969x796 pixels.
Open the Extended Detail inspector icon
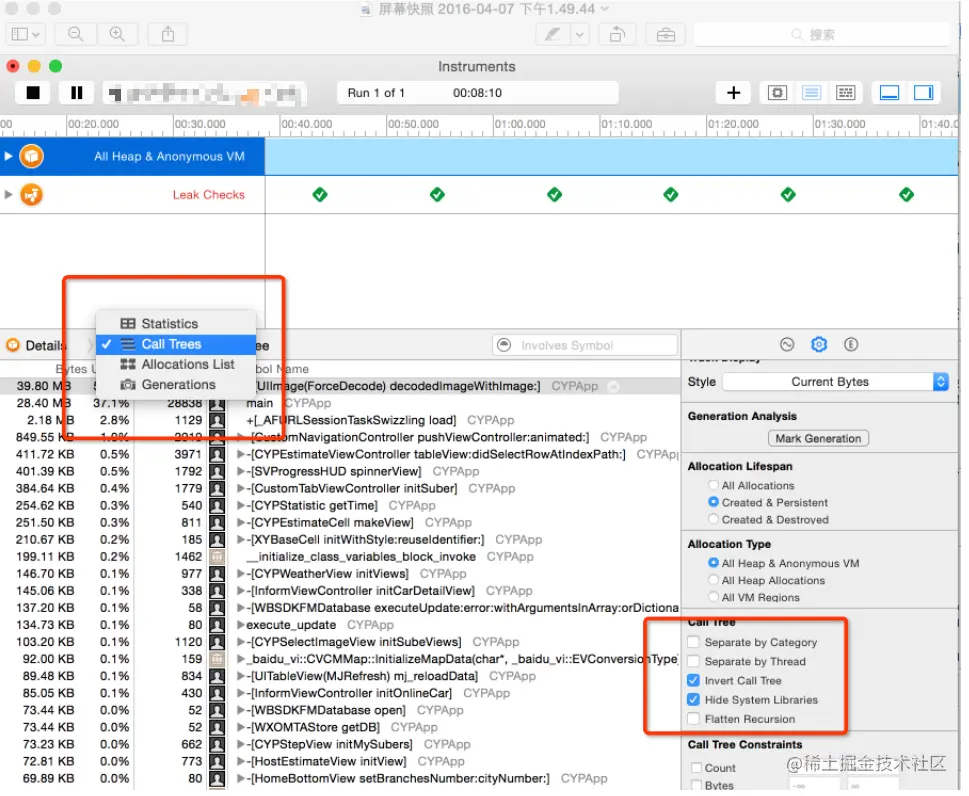tap(851, 345)
